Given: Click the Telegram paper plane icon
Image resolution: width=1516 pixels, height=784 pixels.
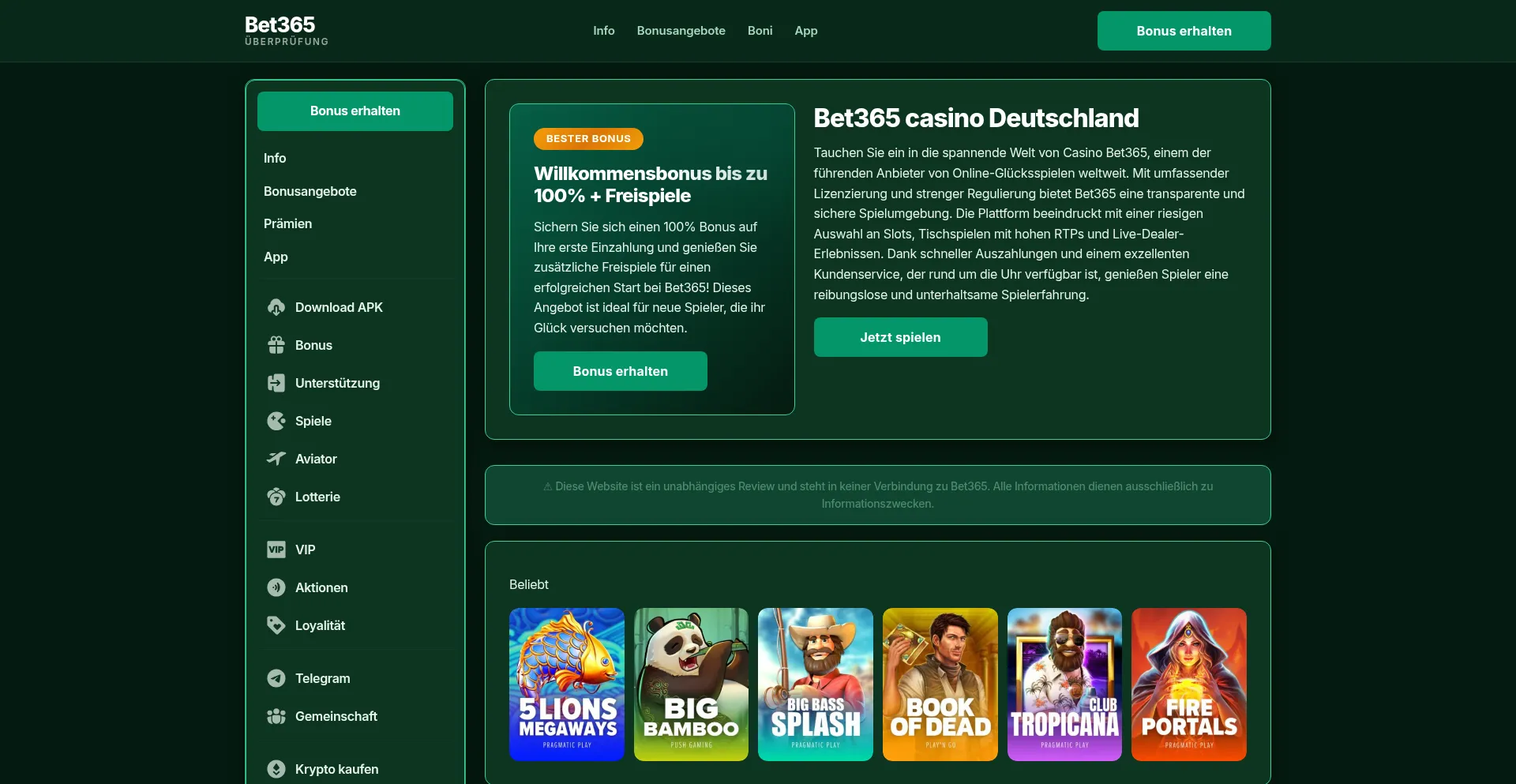Looking at the screenshot, I should 276,678.
